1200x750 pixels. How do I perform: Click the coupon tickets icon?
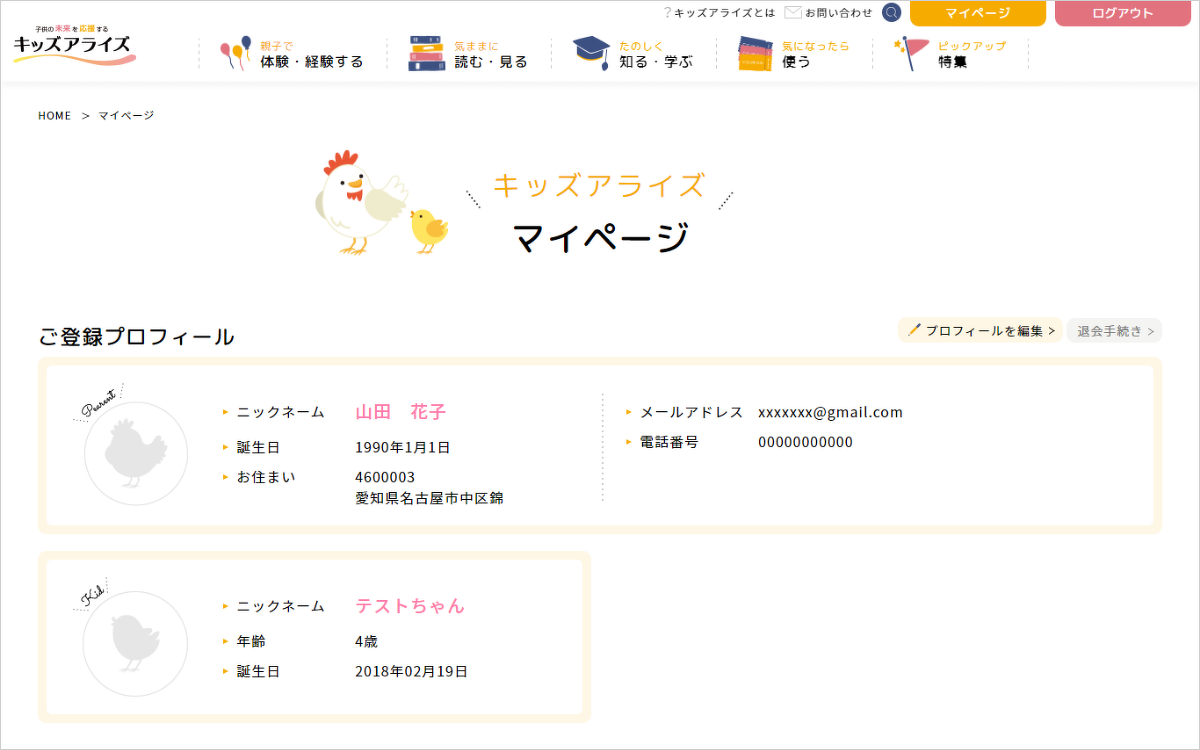[x=756, y=54]
